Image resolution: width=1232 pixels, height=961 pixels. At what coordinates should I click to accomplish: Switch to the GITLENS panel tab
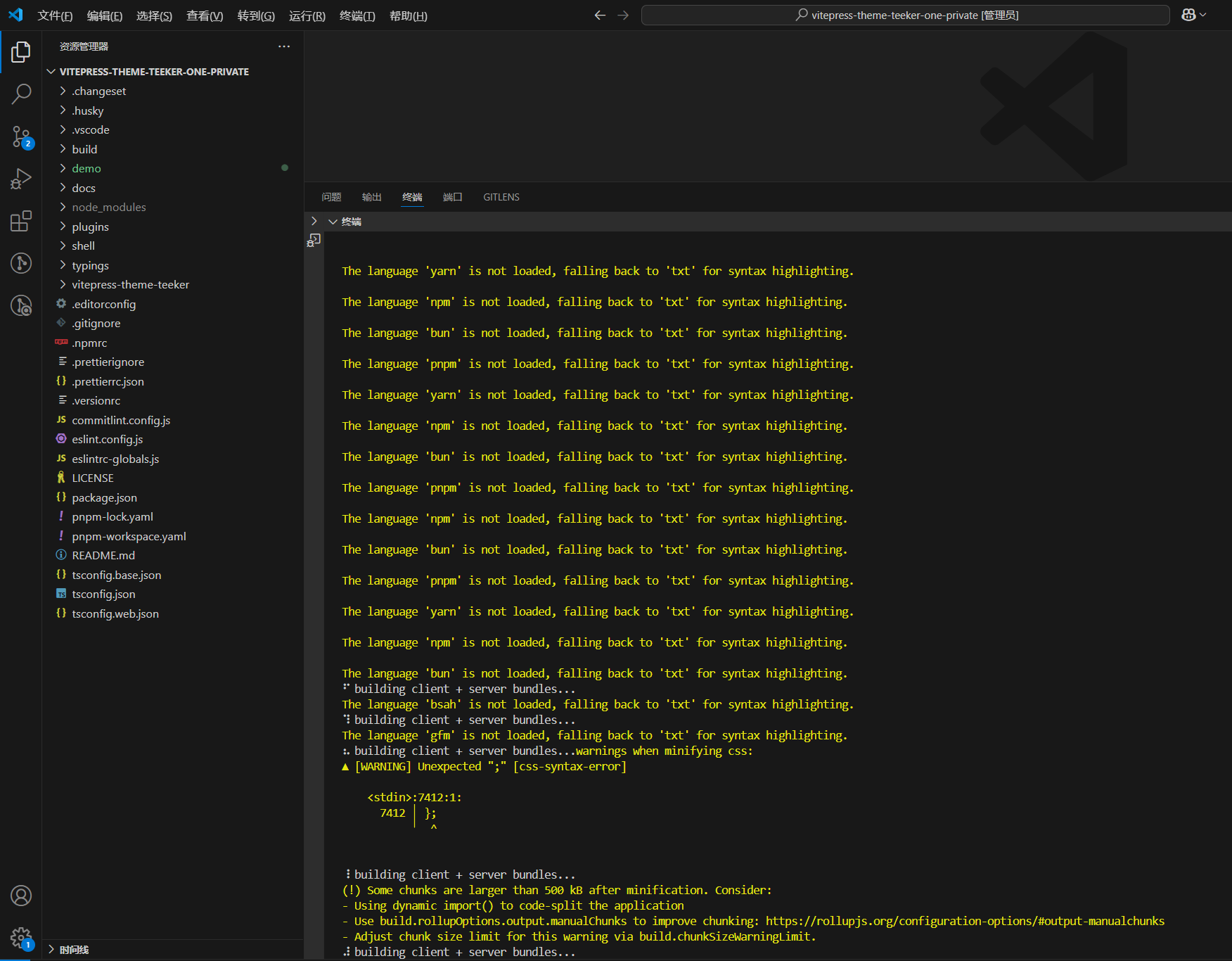click(x=501, y=197)
